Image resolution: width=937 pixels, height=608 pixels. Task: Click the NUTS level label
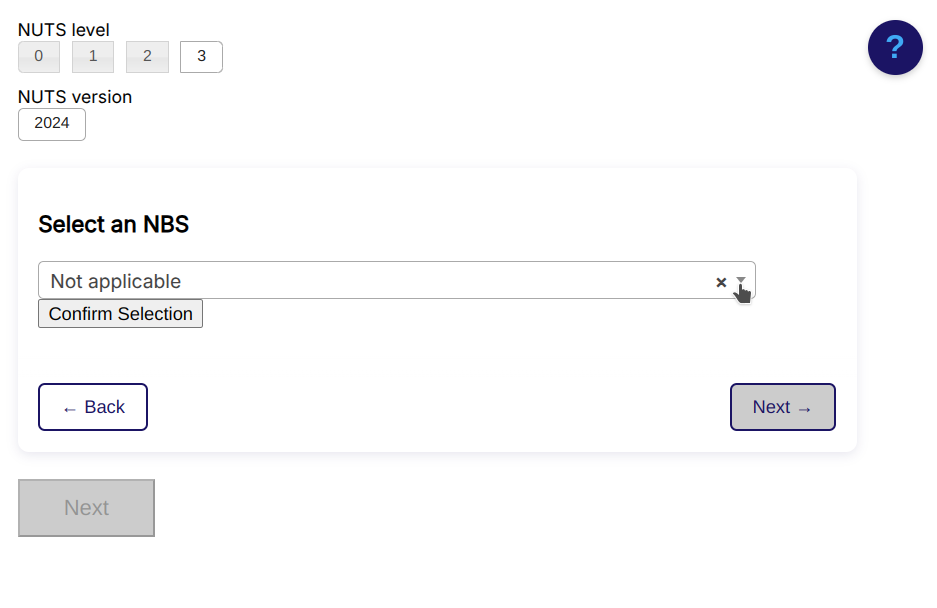click(x=63, y=30)
